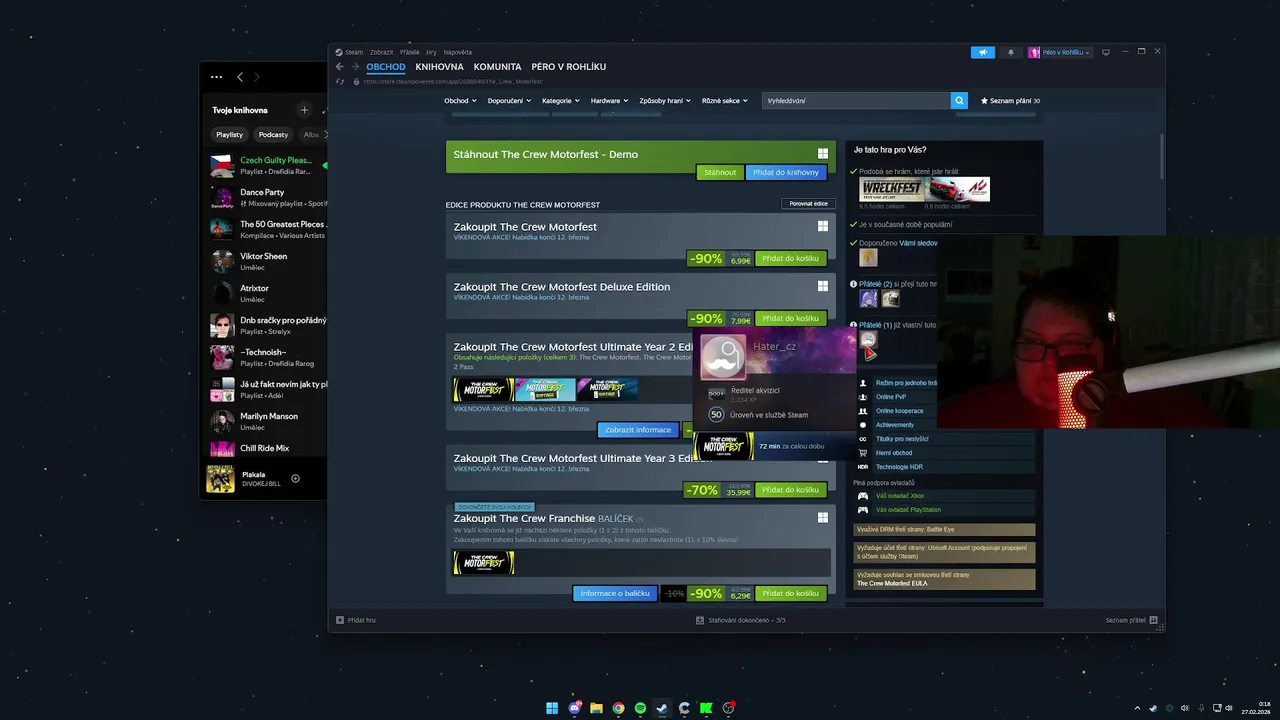The height and width of the screenshot is (720, 1280).
Task: Click Stahování dokončeno downloads status
Action: point(741,620)
